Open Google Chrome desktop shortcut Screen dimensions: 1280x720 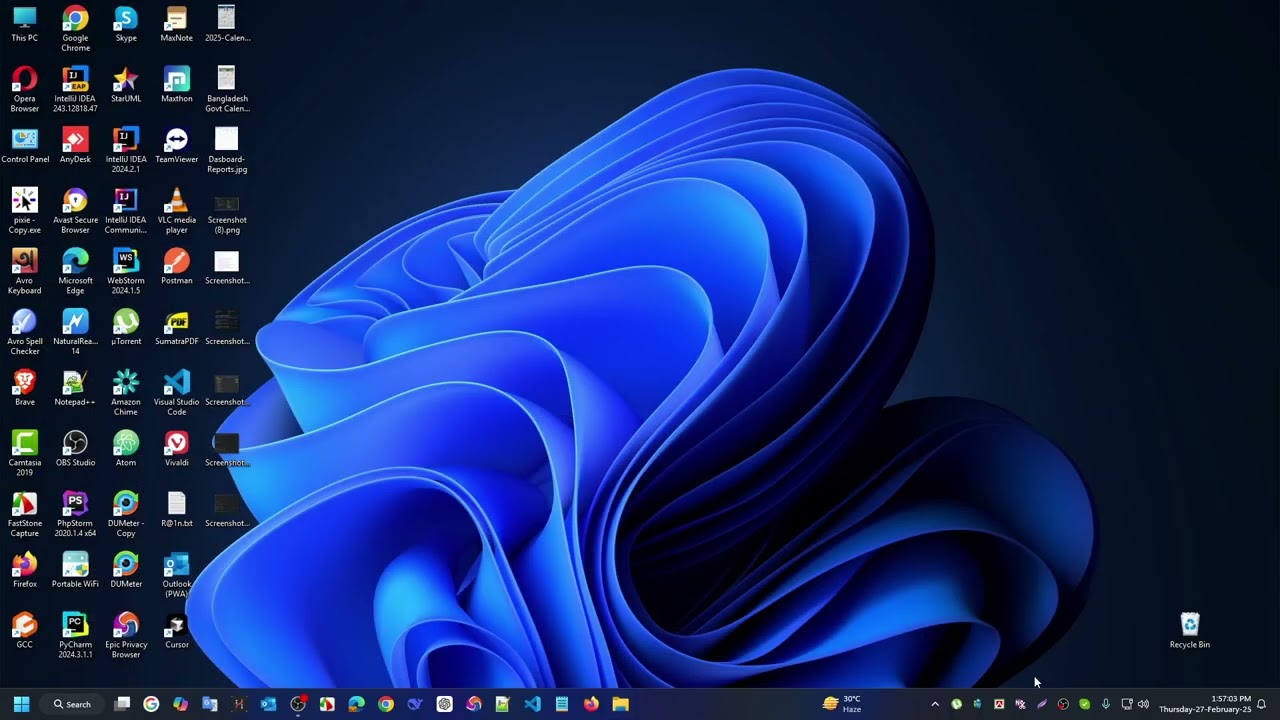click(x=75, y=28)
